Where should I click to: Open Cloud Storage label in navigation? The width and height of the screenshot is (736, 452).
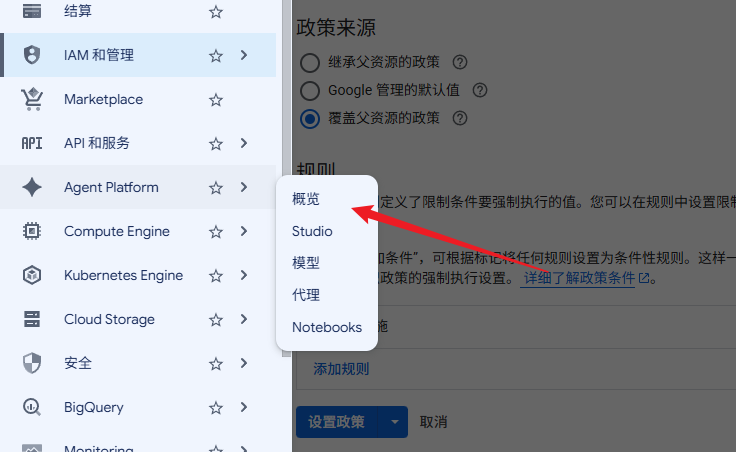tap(109, 319)
